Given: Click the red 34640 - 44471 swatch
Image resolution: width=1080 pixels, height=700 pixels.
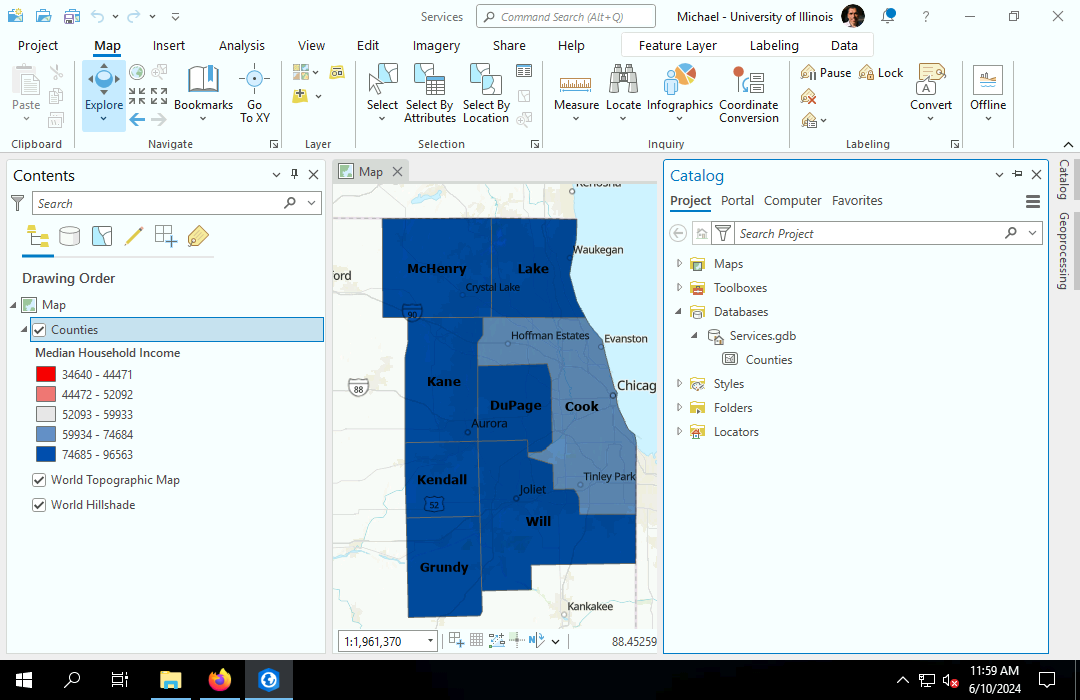Looking at the screenshot, I should 46,375.
